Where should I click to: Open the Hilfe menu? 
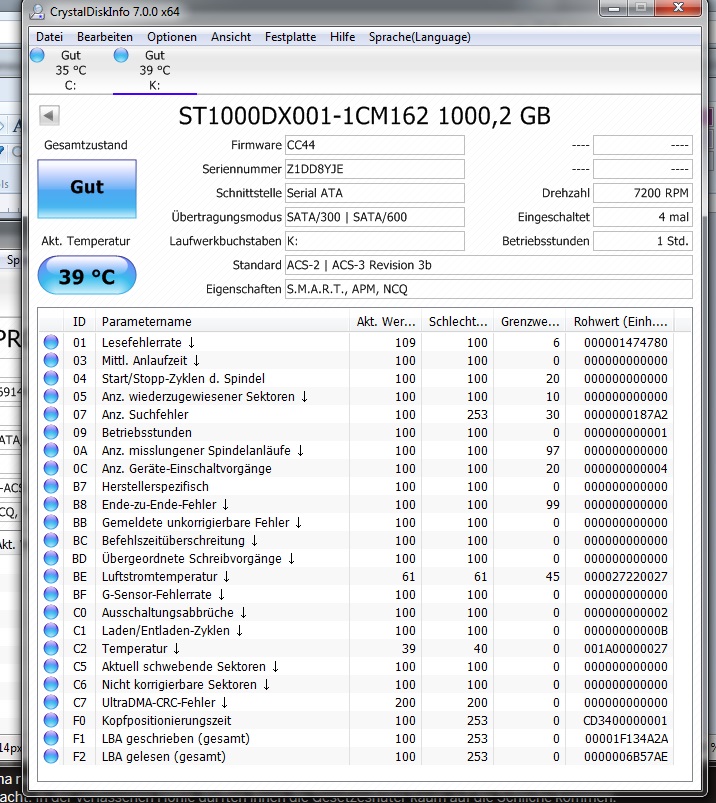343,37
